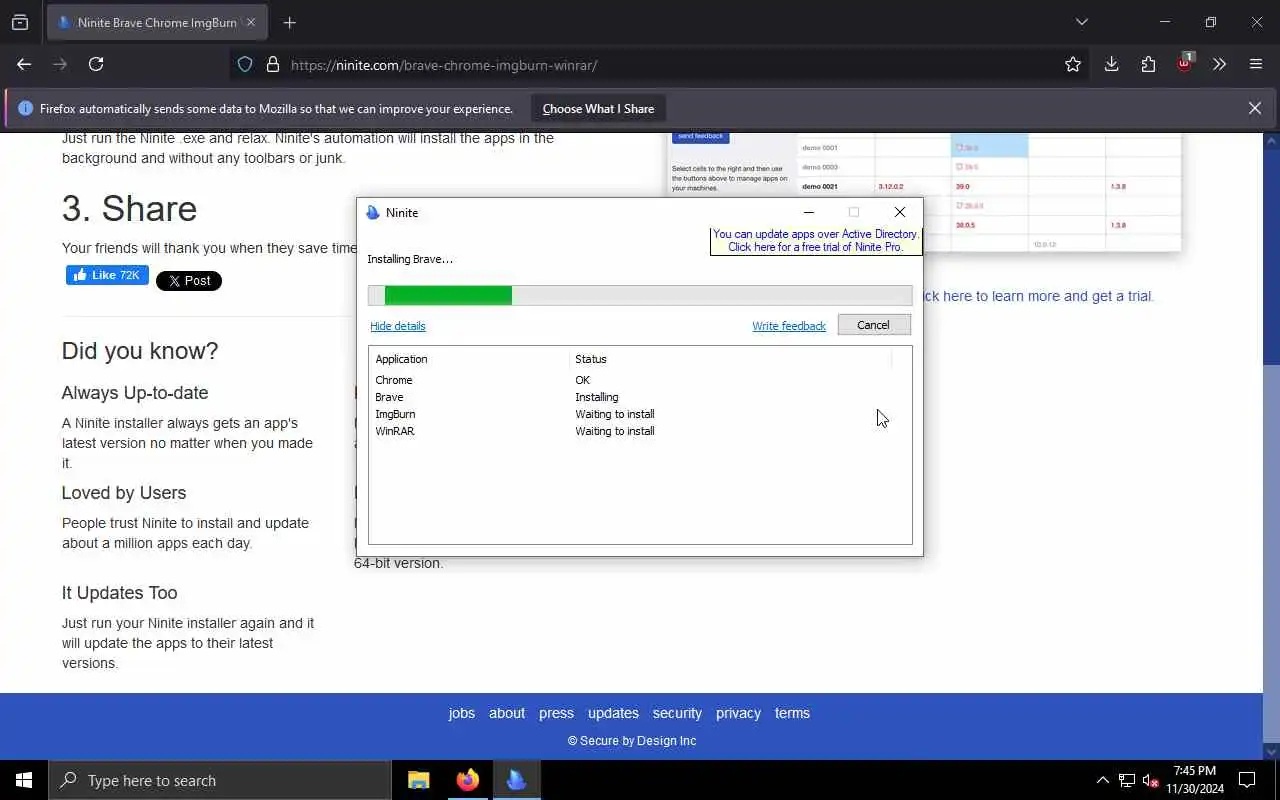1280x800 pixels.
Task: Open Firefox recent browsing view icon
Action: [x=20, y=22]
